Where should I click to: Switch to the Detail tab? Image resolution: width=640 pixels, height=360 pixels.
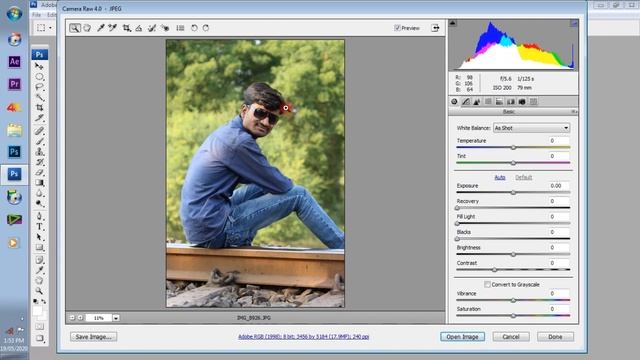[477, 102]
